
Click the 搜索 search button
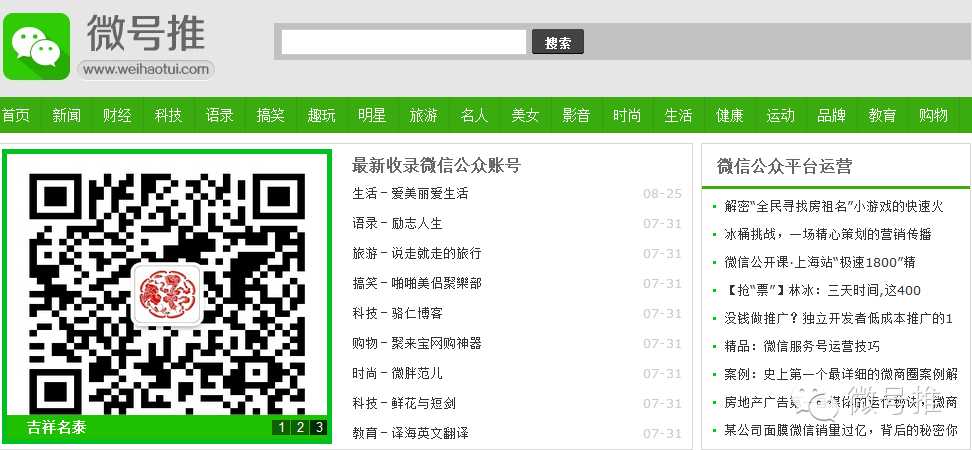558,42
